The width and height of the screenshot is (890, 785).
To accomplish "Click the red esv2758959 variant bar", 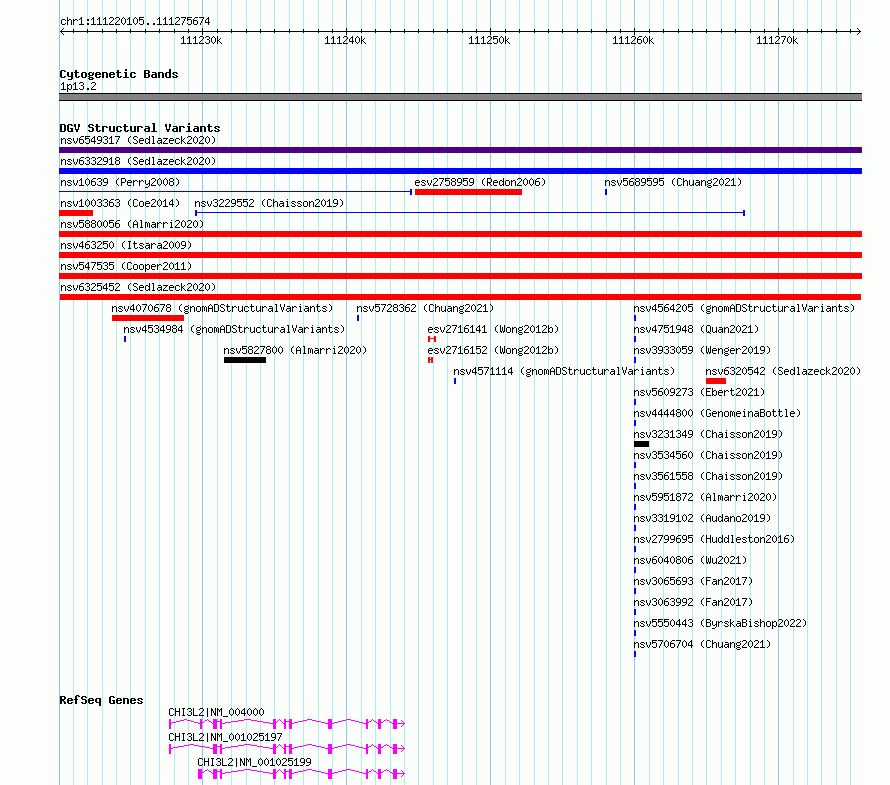I will [x=468, y=192].
